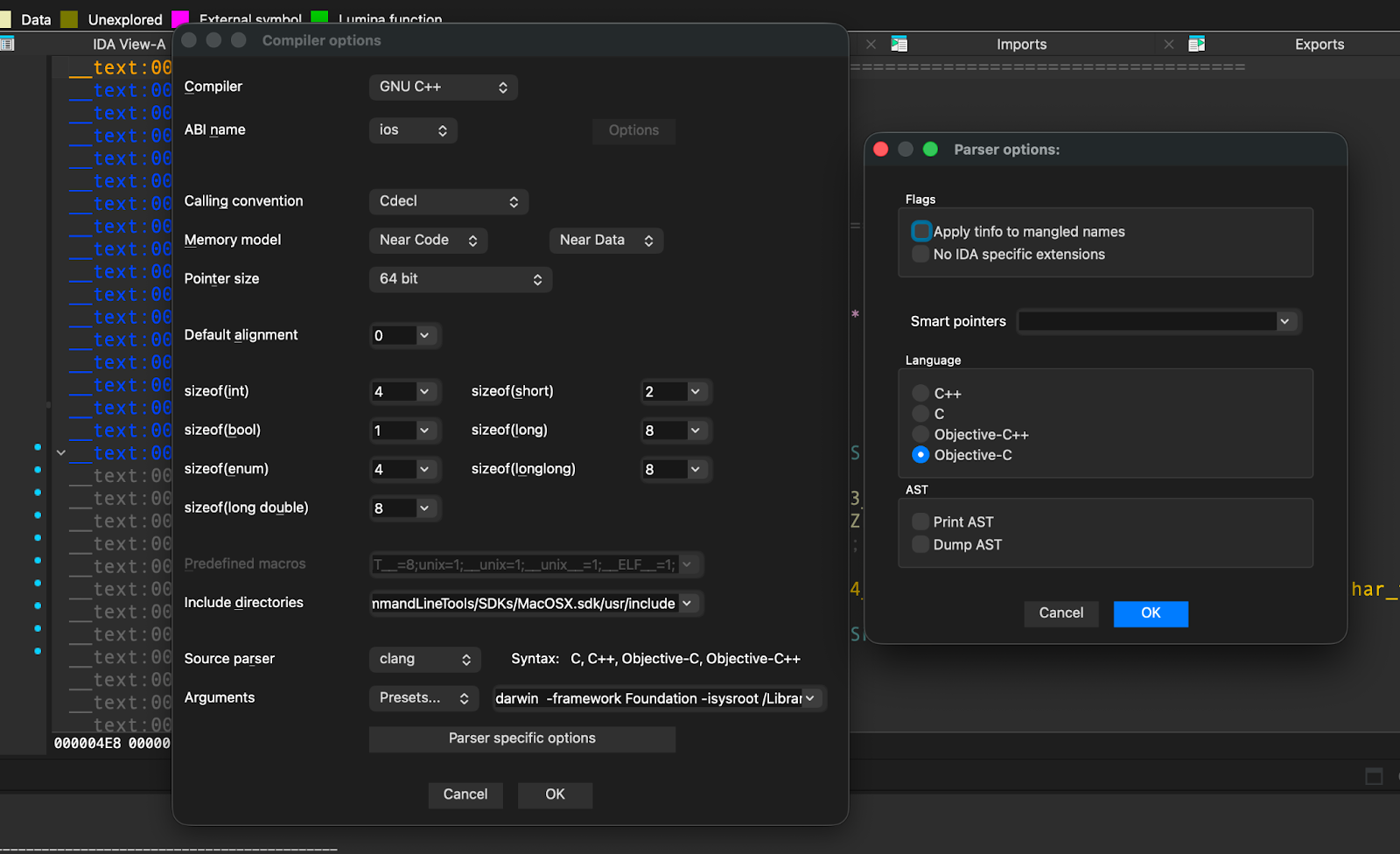1400x854 pixels.
Task: Click the Parser specific options button
Action: point(522,738)
